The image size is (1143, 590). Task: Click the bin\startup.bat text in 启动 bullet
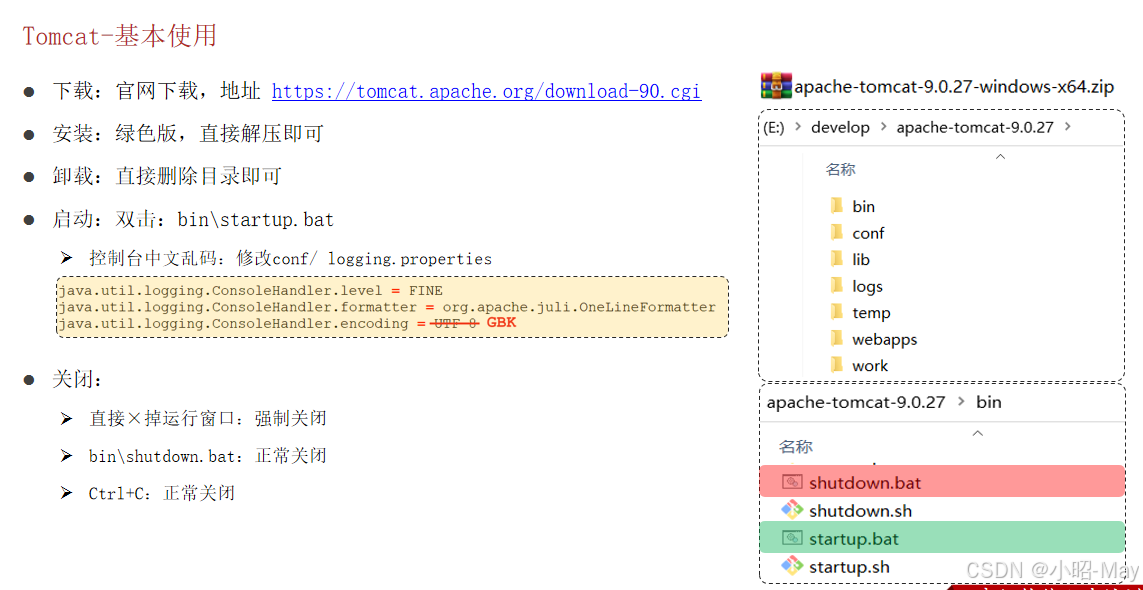[x=256, y=220]
